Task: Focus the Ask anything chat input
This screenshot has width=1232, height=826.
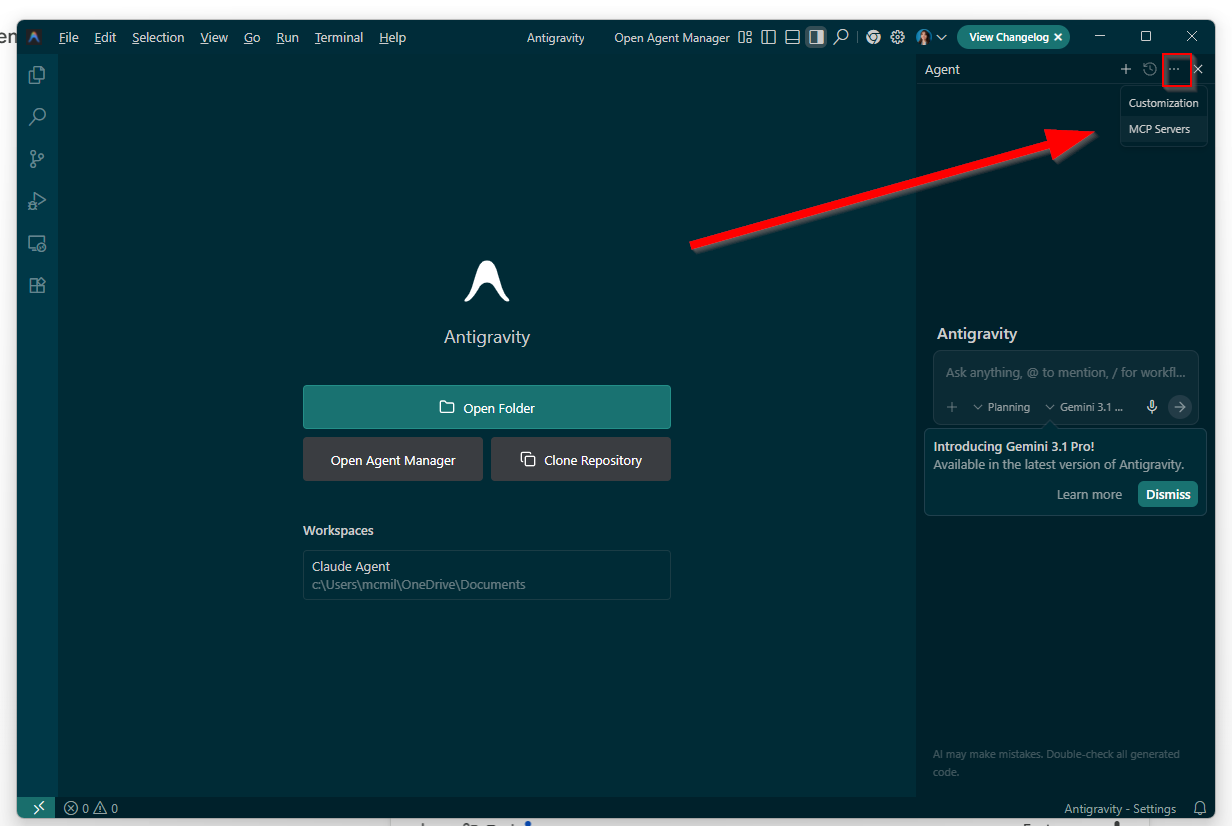Action: tap(1066, 372)
